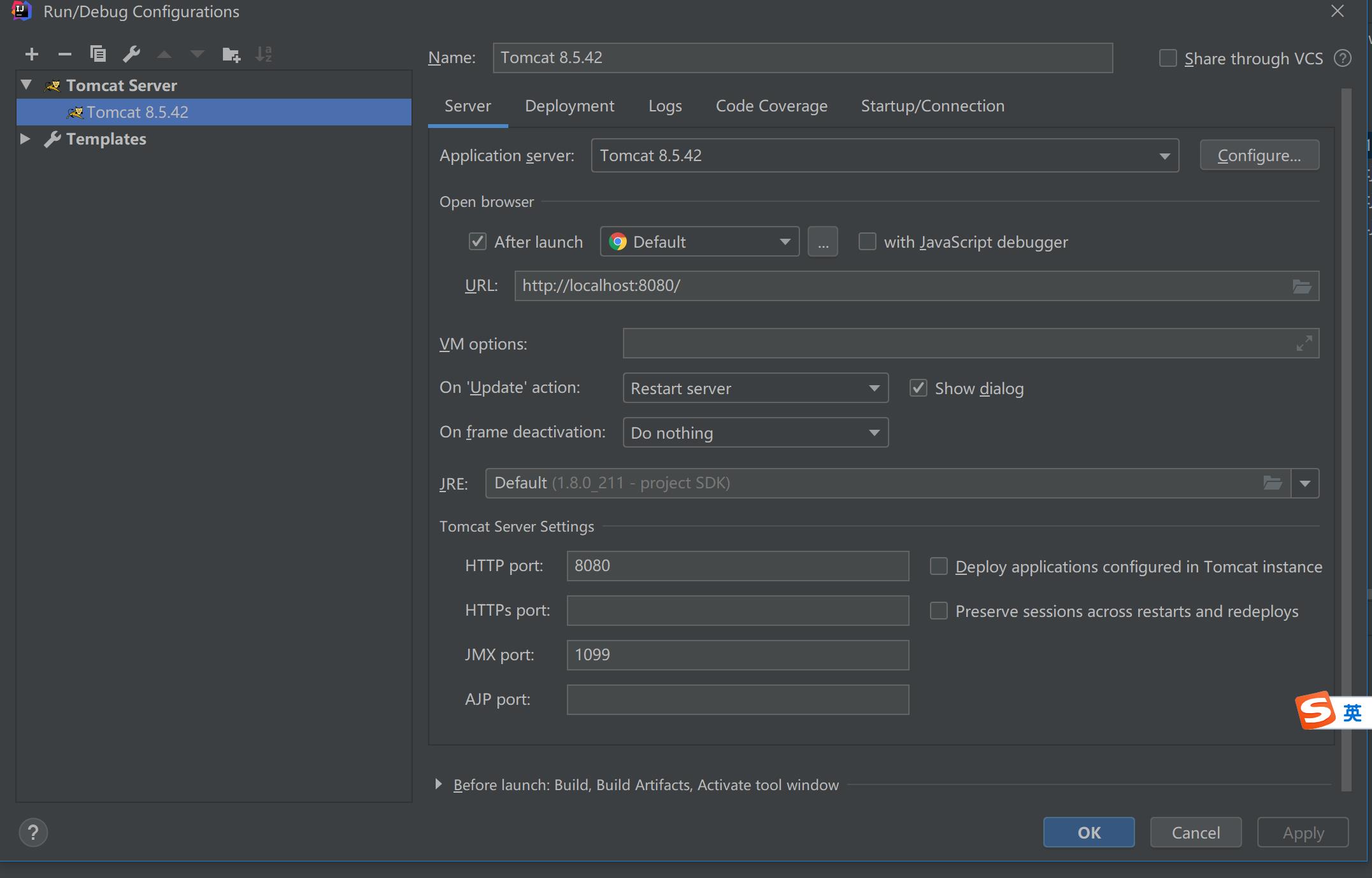Click the JMX port field
The image size is (1372, 878).
[x=738, y=655]
